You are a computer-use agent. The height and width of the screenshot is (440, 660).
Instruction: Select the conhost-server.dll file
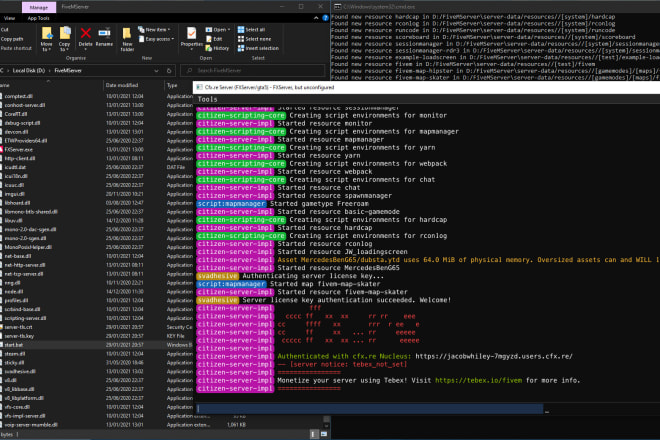24,105
